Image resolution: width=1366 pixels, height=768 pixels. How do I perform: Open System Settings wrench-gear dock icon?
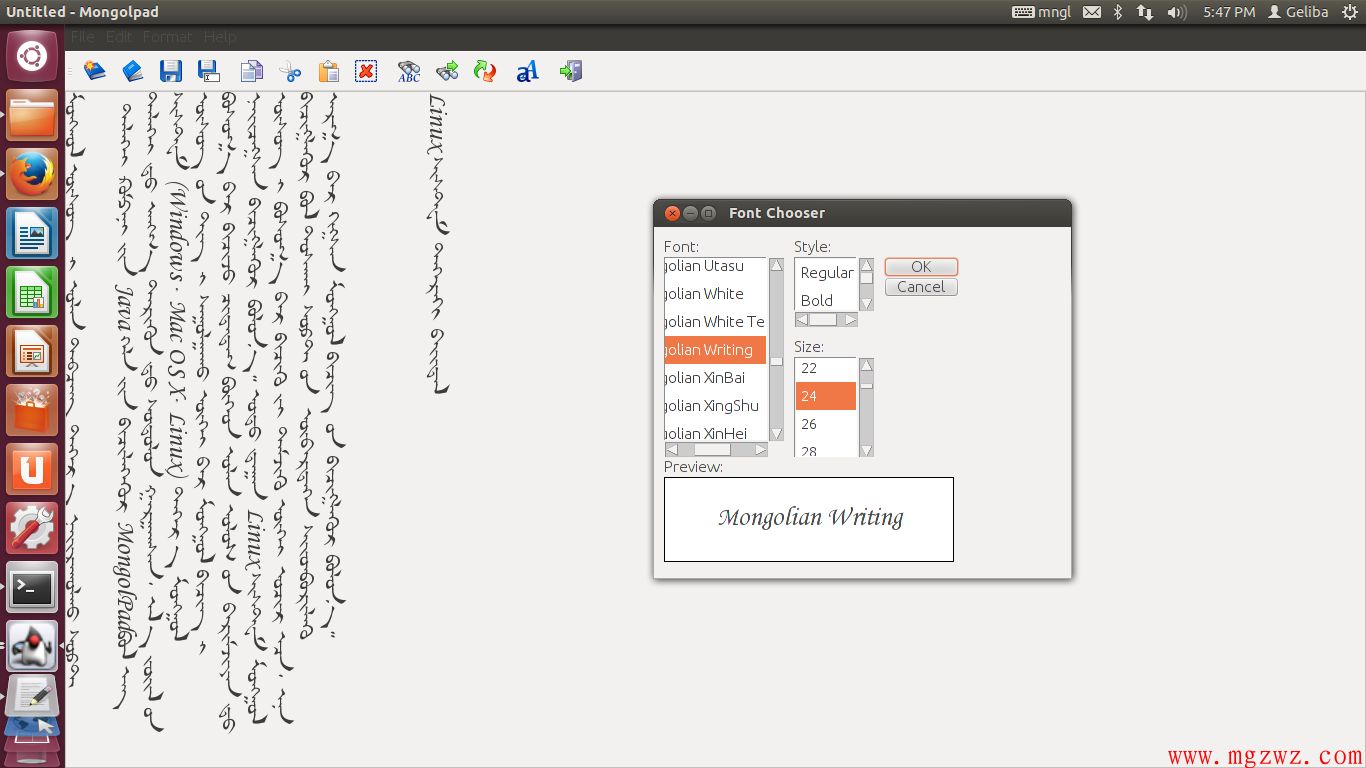point(32,529)
